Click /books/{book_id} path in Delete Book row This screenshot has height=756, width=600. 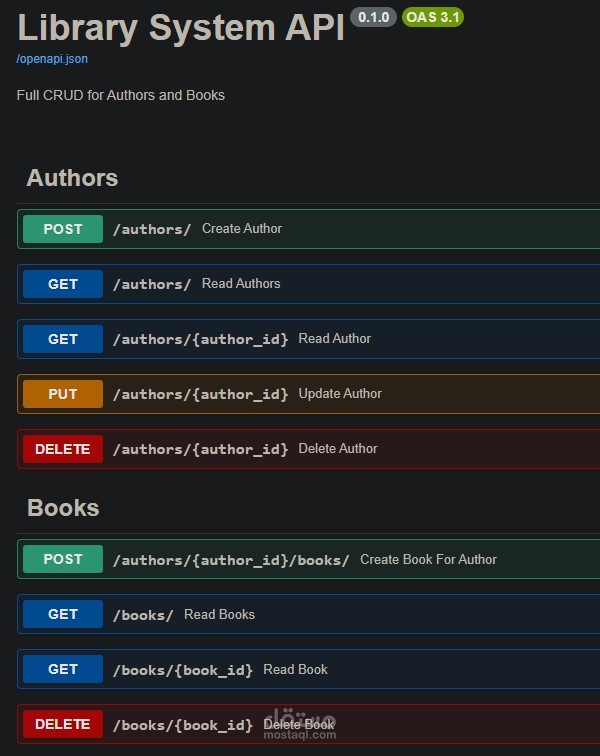click(183, 725)
